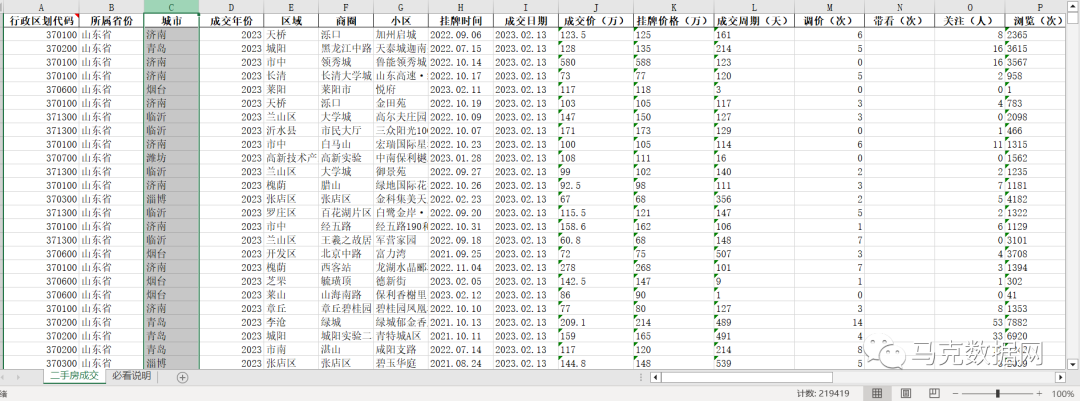Switch to Page Break Preview icon

click(x=934, y=393)
